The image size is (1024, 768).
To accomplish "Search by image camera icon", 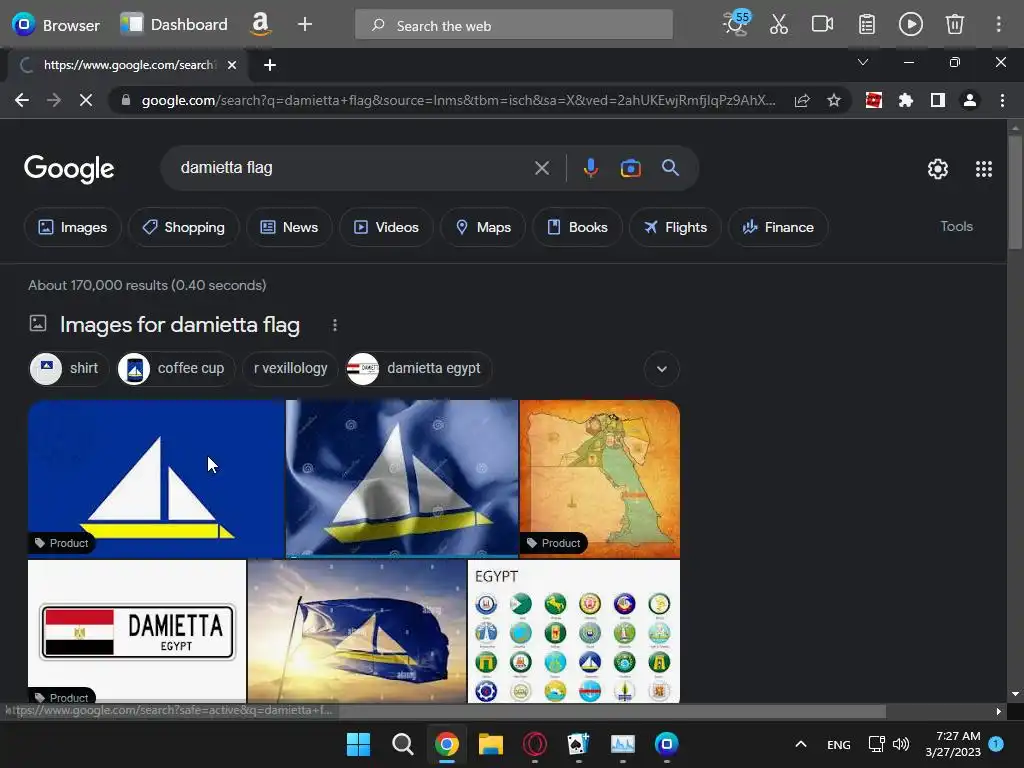I will point(630,168).
